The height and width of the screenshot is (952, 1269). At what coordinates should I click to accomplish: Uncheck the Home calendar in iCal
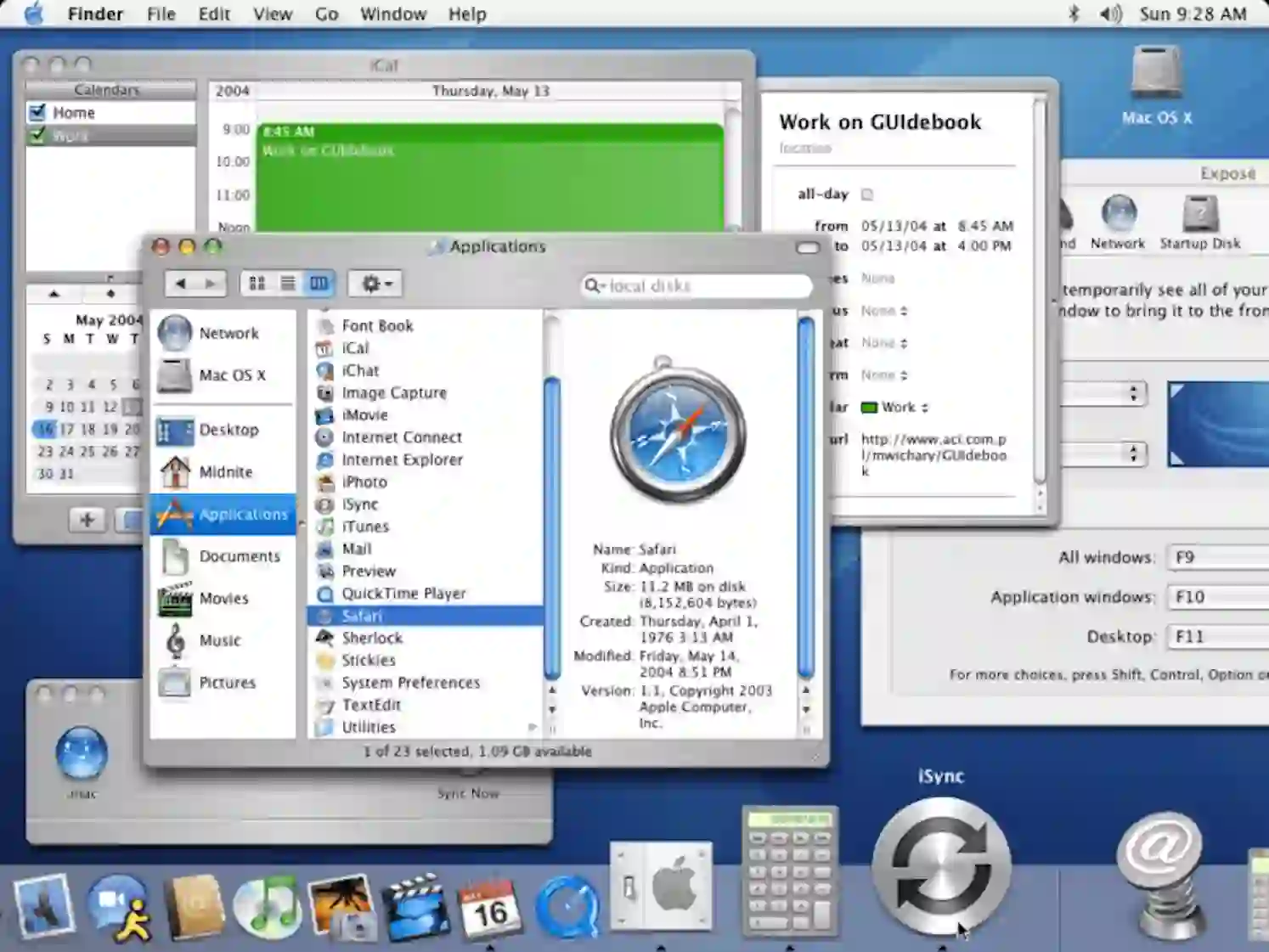pyautogui.click(x=36, y=111)
